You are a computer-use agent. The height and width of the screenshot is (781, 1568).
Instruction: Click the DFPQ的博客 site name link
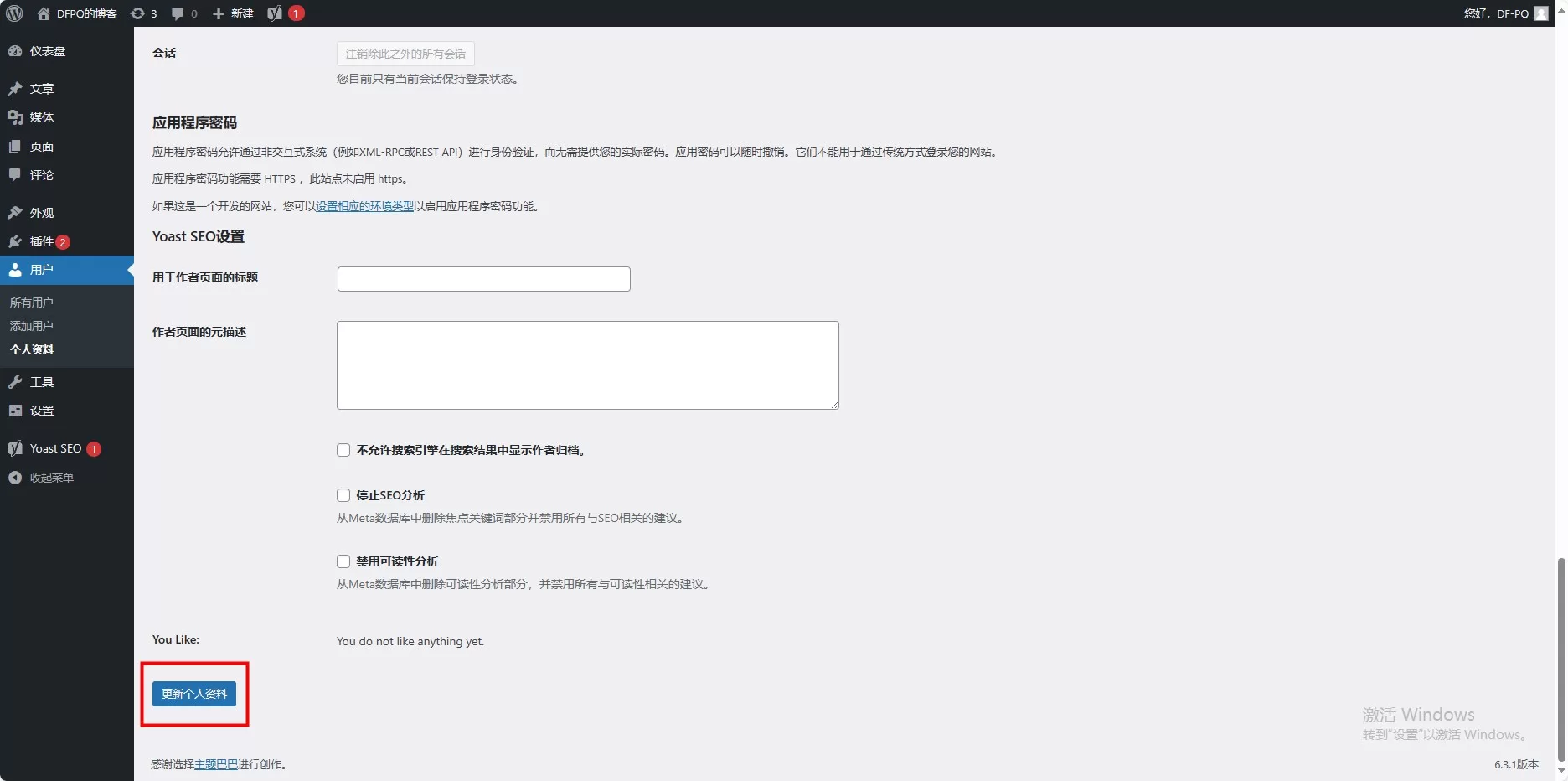coord(87,13)
